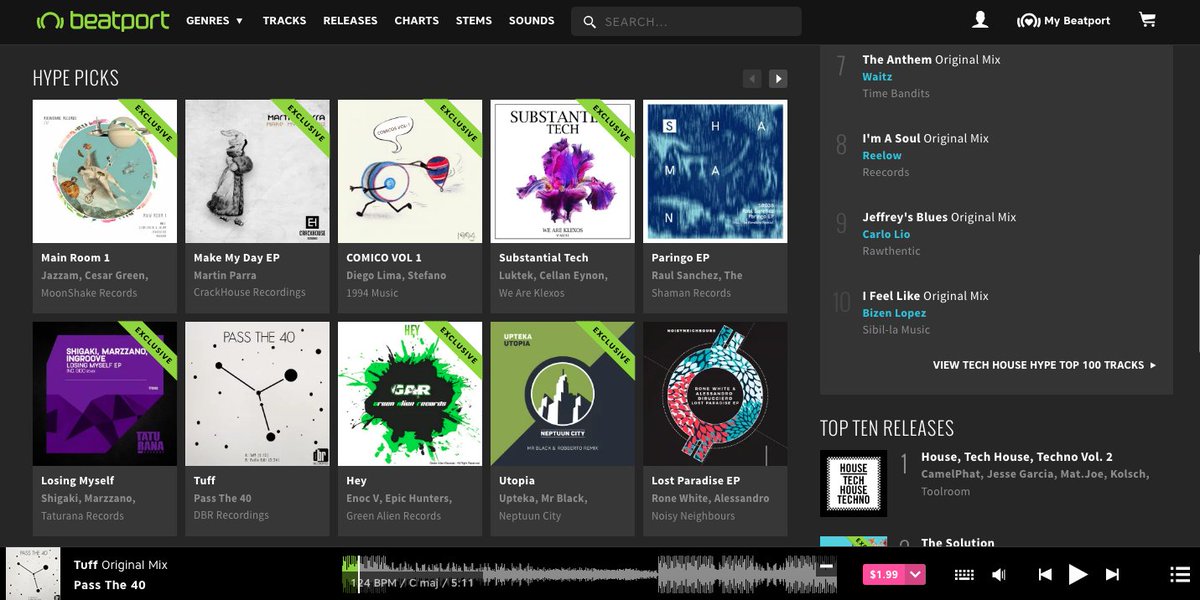
Task: Open Shaman Records label link
Action: (x=691, y=293)
